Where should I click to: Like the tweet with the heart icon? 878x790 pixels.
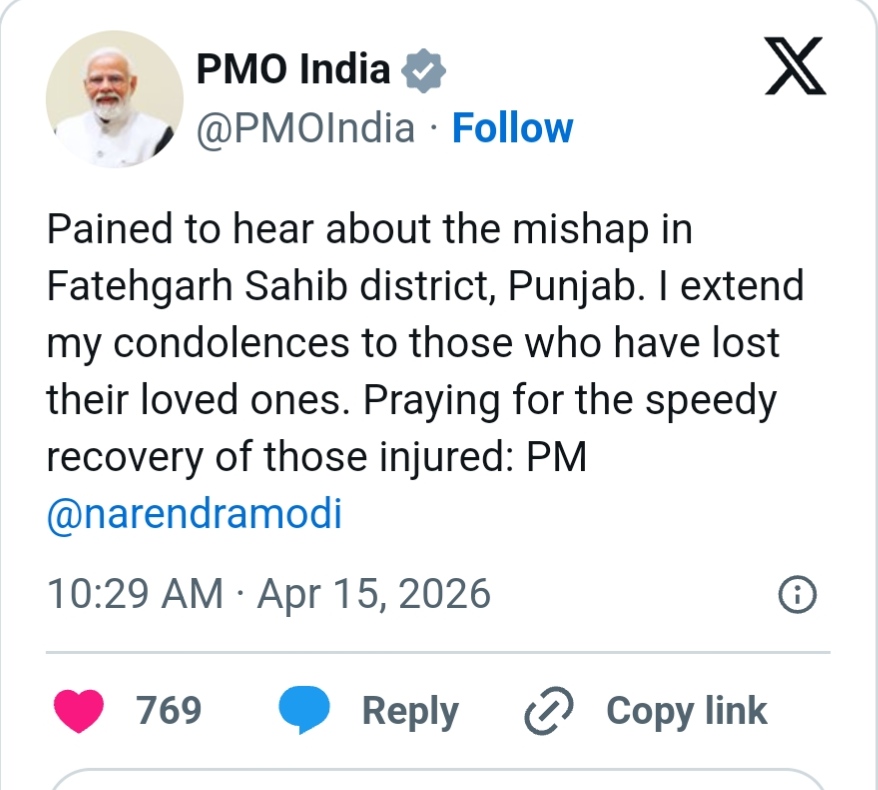click(78, 711)
